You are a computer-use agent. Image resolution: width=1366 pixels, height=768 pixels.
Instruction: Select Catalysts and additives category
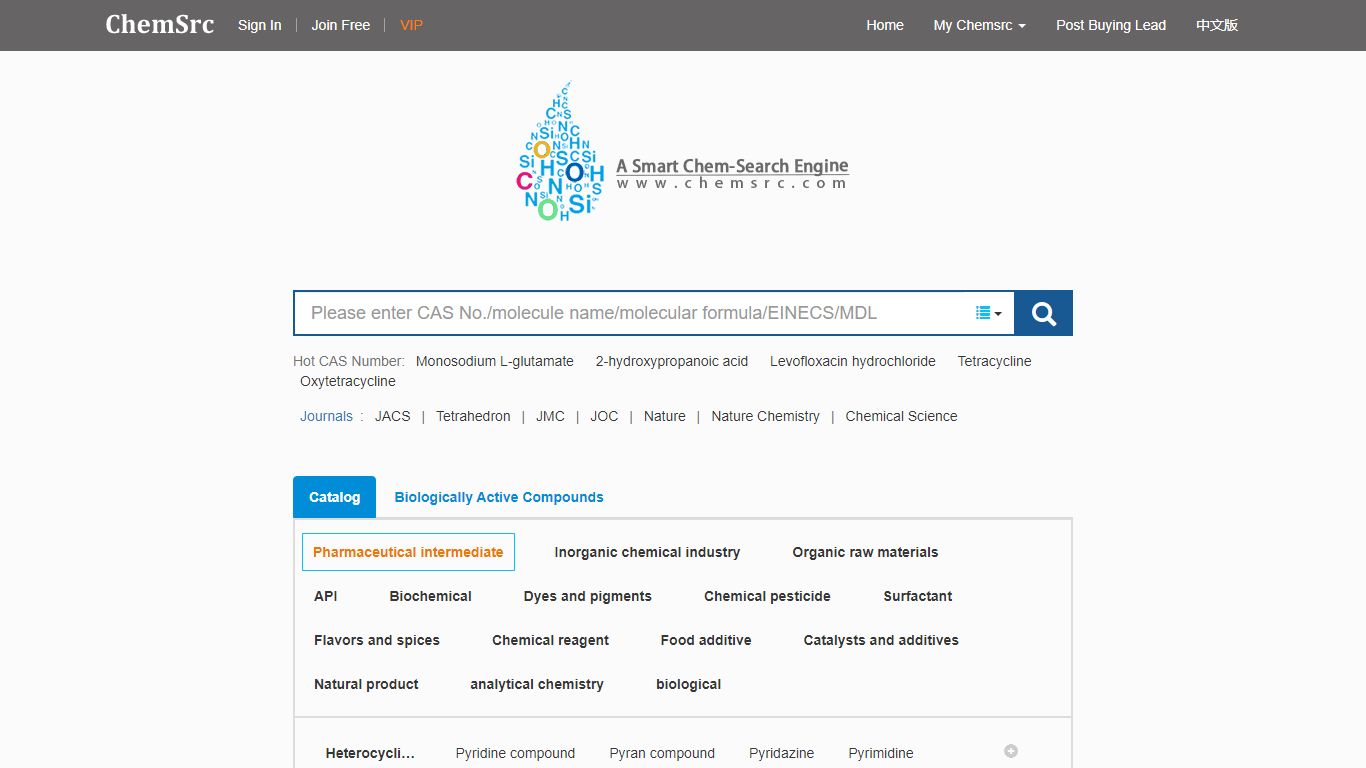(x=881, y=640)
